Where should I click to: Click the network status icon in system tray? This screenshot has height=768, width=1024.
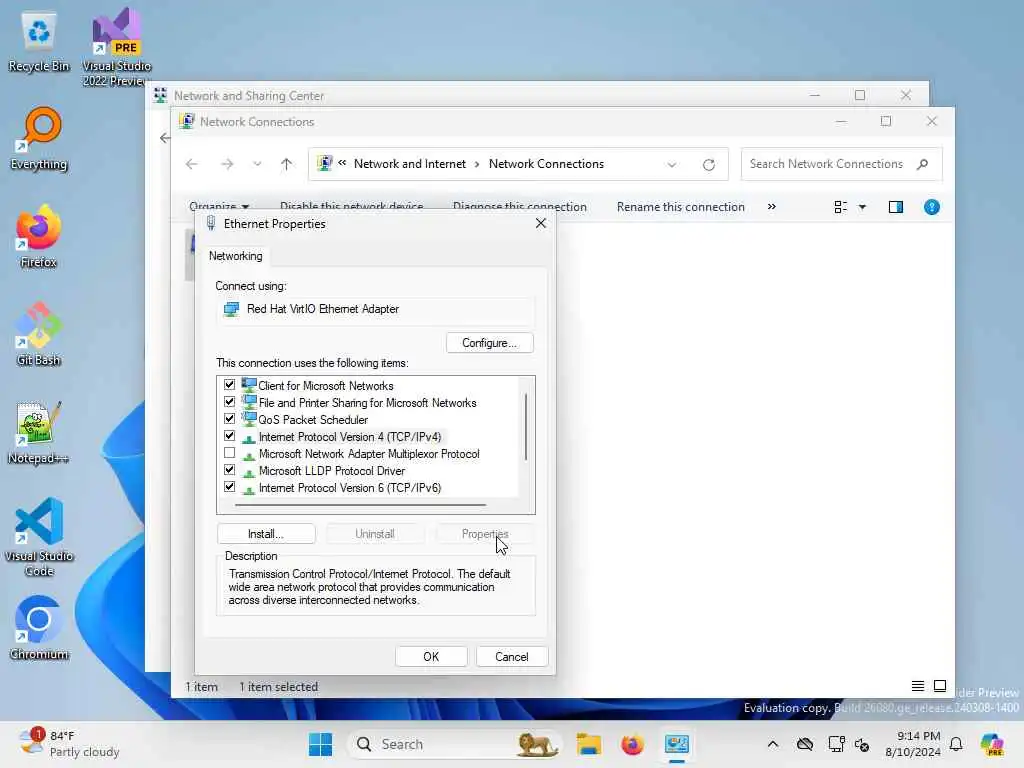(837, 744)
